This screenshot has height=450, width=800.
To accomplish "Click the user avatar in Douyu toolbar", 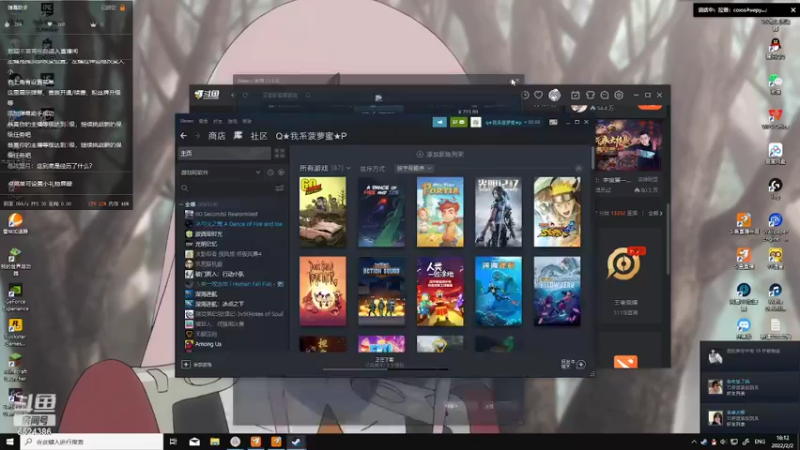I will coord(555,95).
